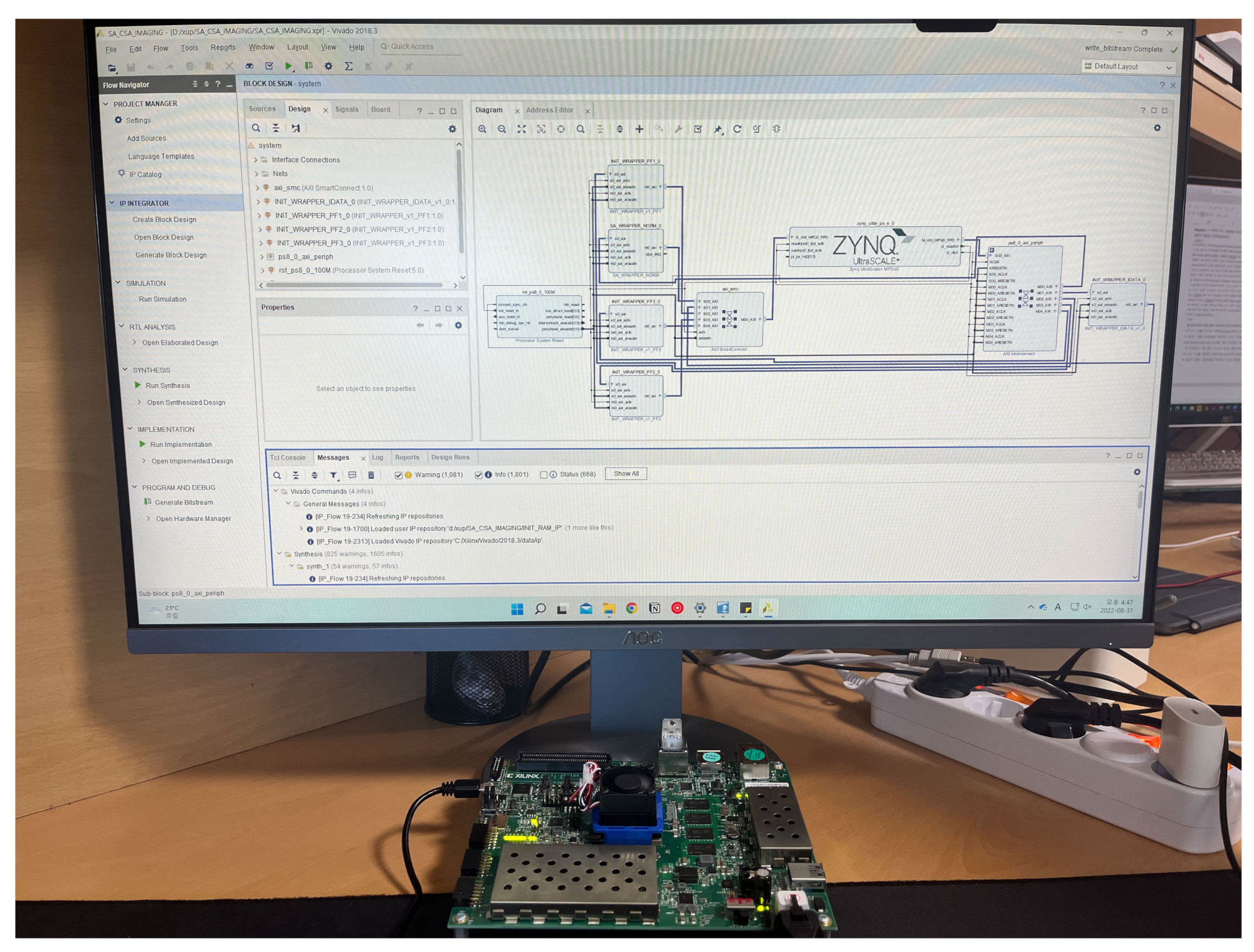Click the Zoom In icon in Diagram toolbar
Viewport: 1254px width, 952px height.
[x=482, y=129]
